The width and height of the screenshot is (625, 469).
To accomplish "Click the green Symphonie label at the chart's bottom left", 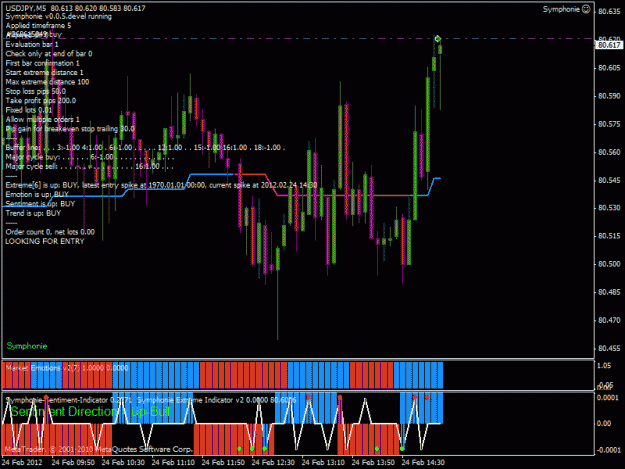I will pos(27,346).
